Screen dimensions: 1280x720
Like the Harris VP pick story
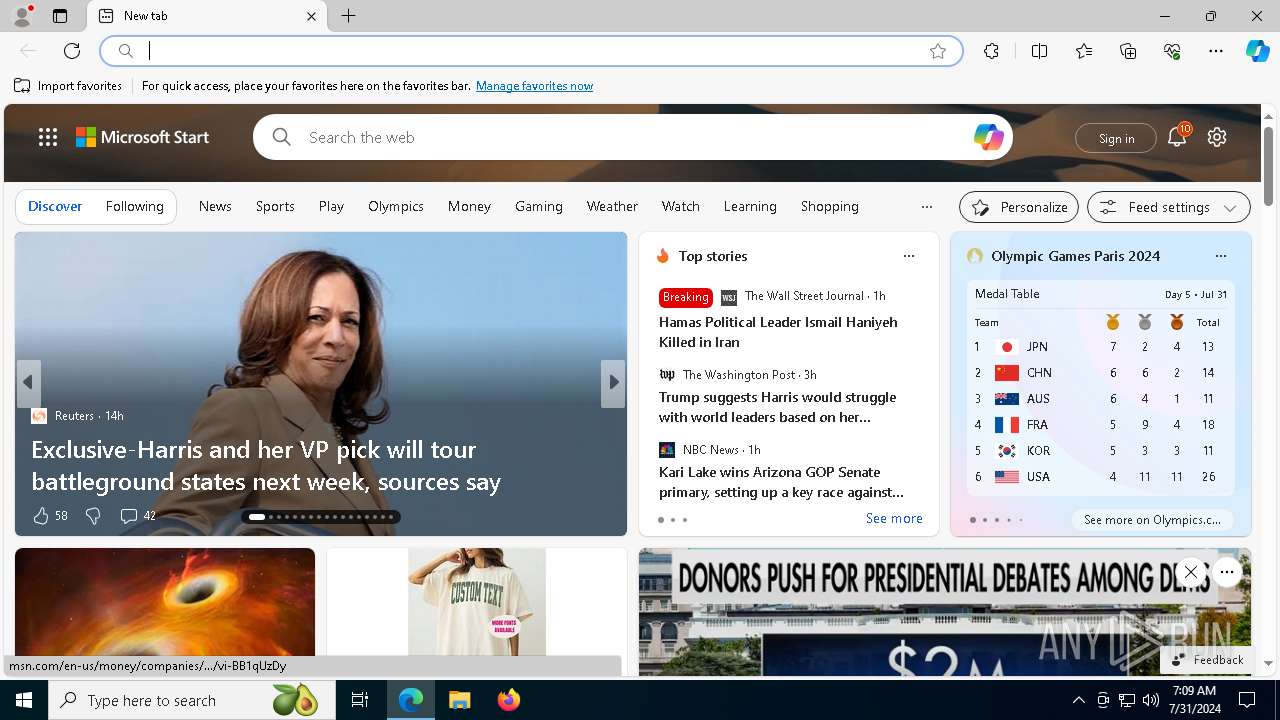click(x=49, y=515)
